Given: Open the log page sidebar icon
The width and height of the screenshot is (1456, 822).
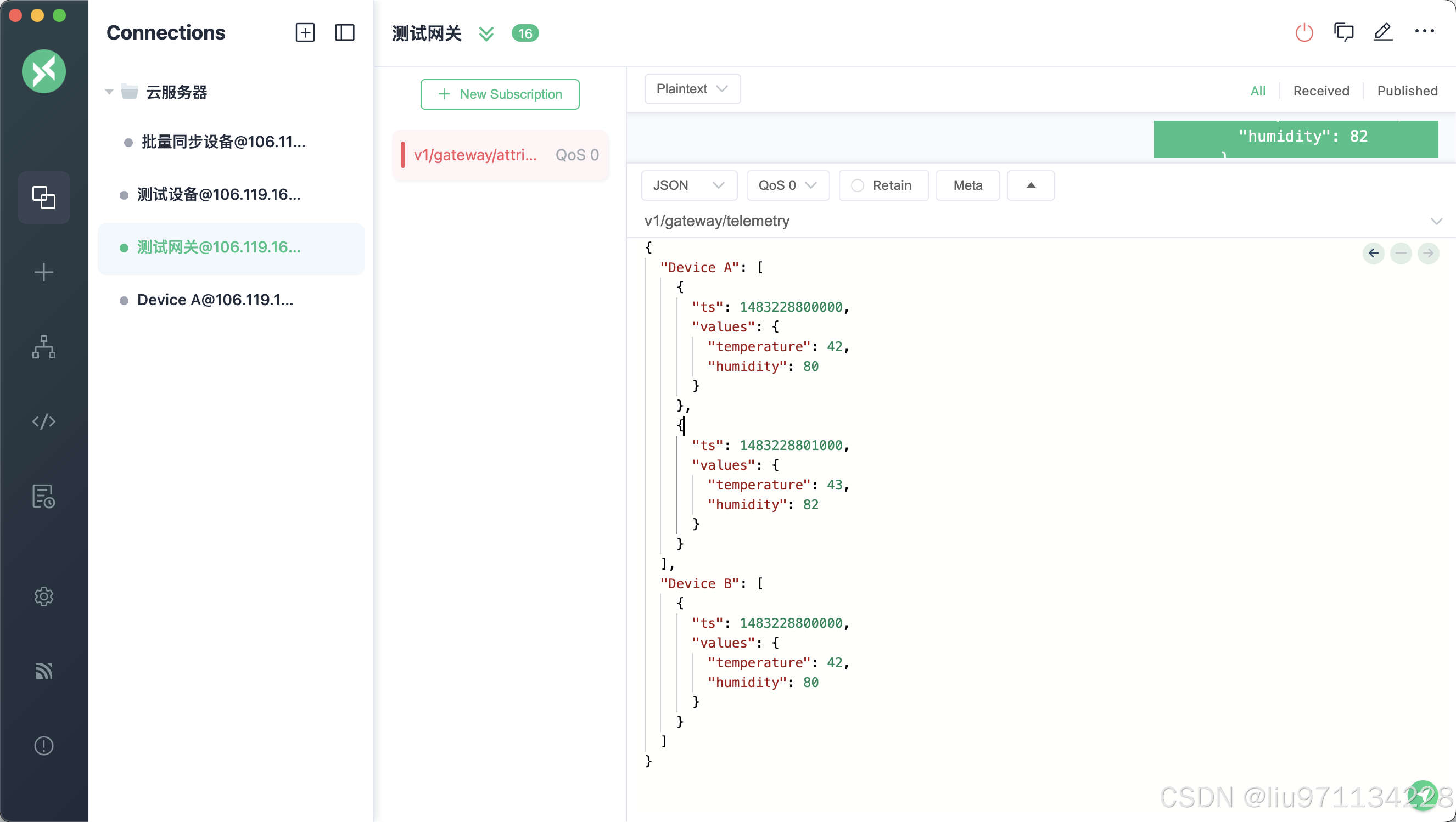Looking at the screenshot, I should [43, 497].
